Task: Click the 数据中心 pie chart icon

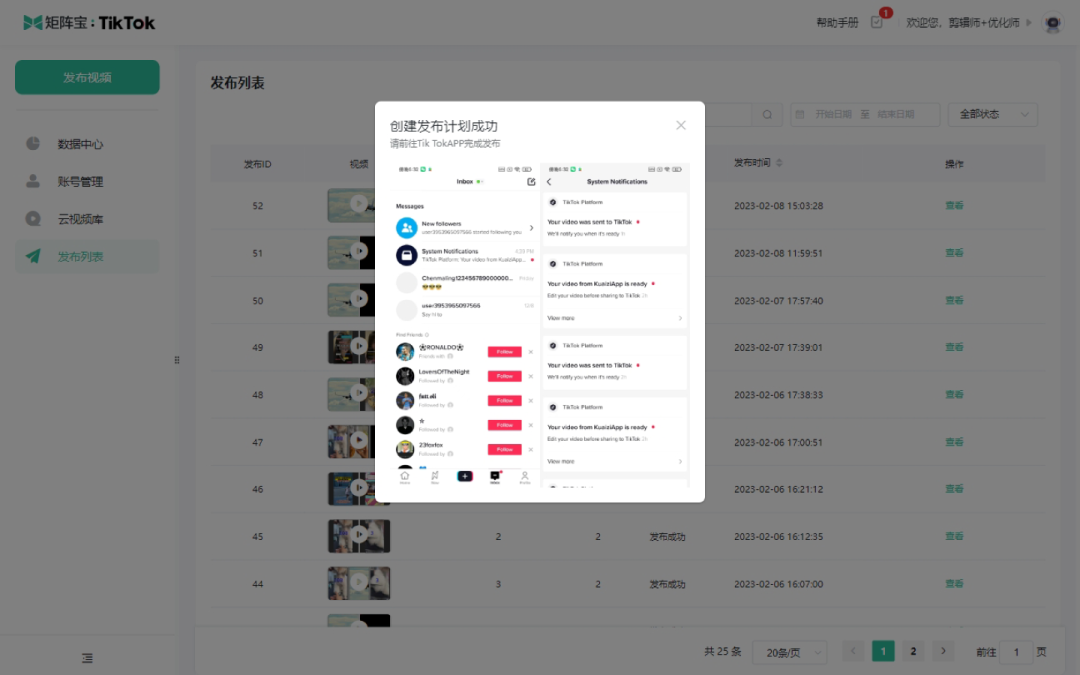Action: pos(33,143)
